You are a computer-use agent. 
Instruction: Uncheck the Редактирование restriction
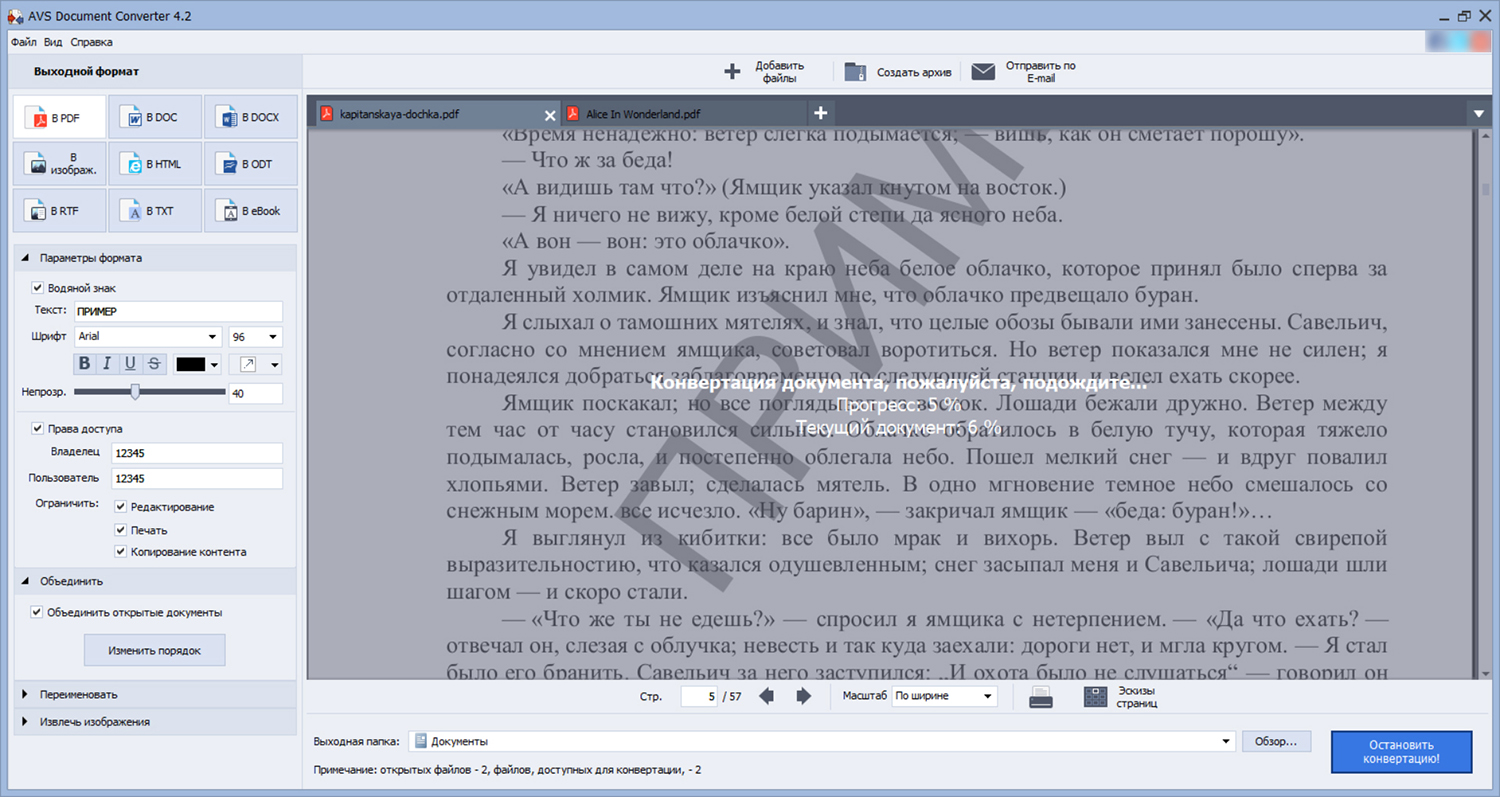coord(121,507)
